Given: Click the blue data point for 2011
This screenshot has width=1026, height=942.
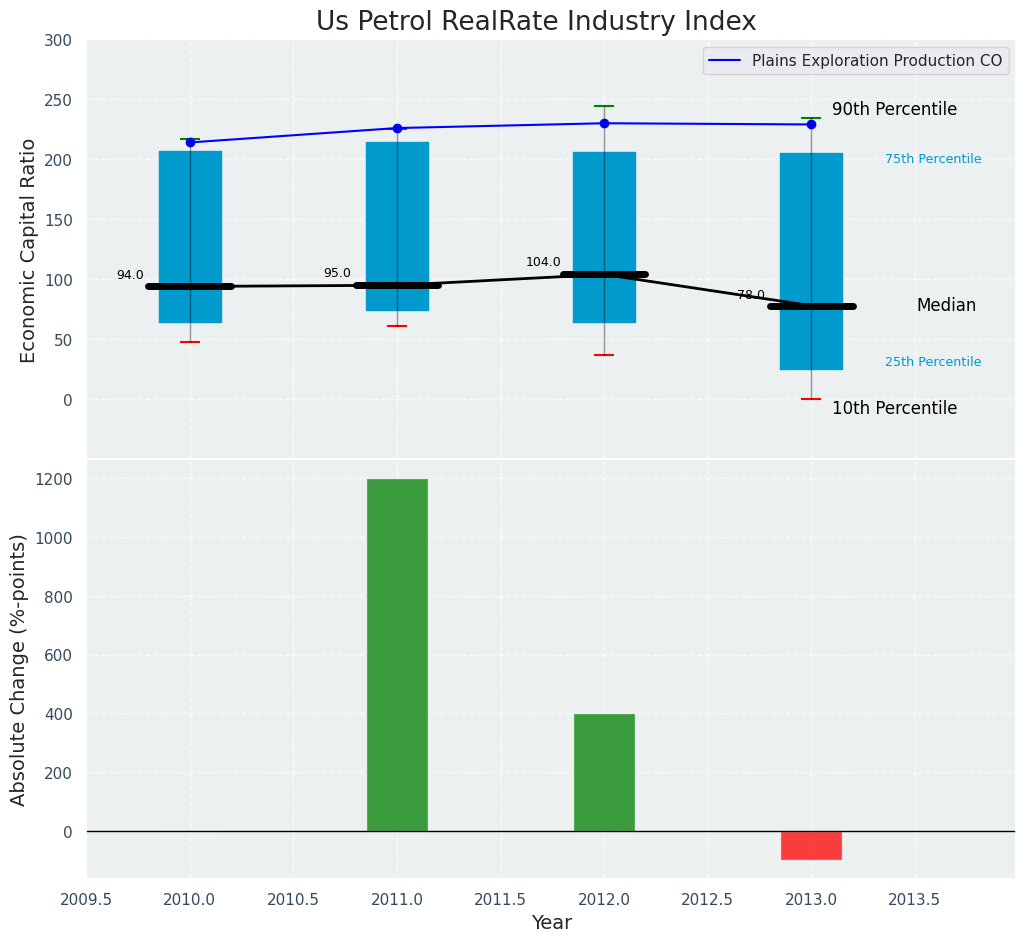Looking at the screenshot, I should [397, 128].
